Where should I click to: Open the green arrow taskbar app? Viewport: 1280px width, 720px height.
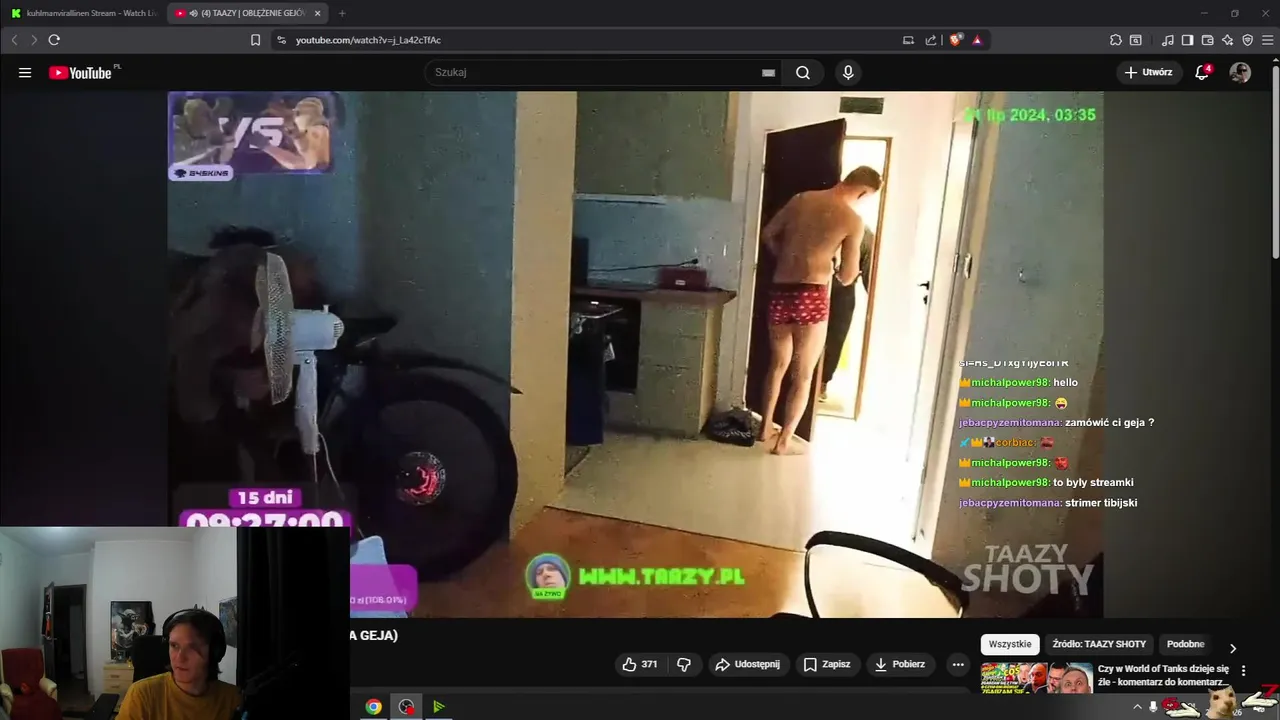[438, 706]
